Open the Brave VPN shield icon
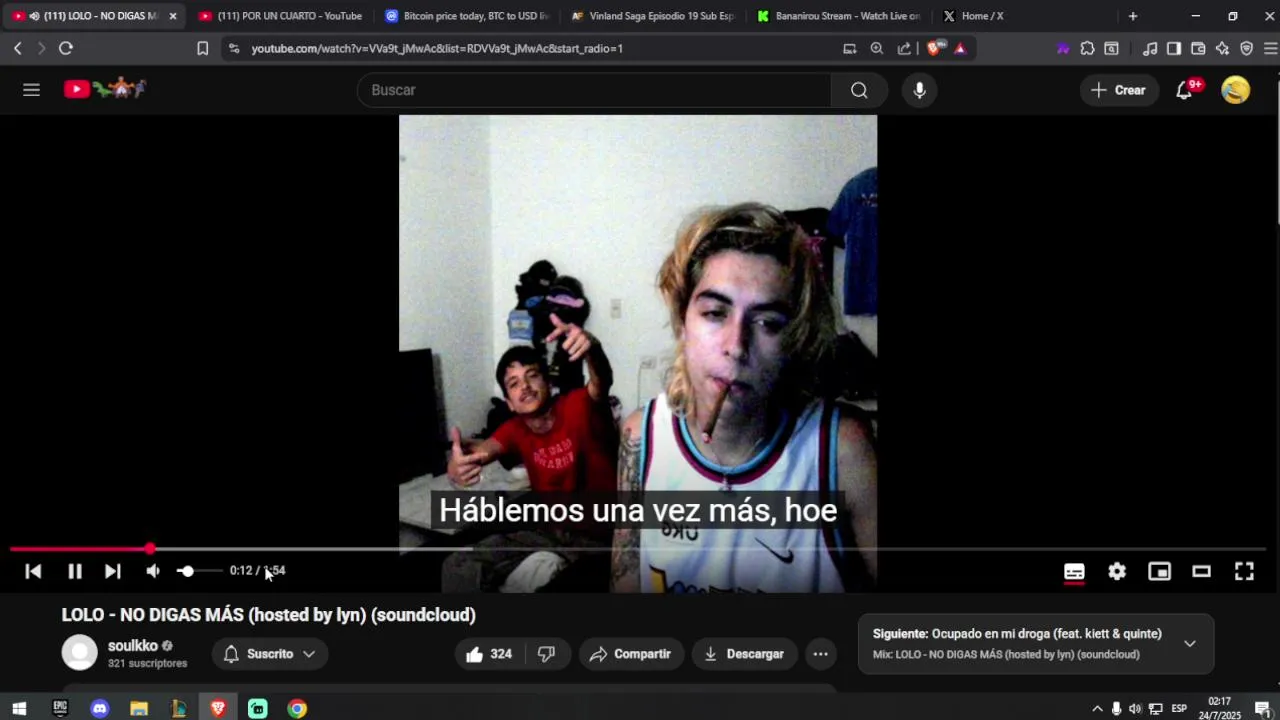The height and width of the screenshot is (720, 1280). pos(1246,48)
